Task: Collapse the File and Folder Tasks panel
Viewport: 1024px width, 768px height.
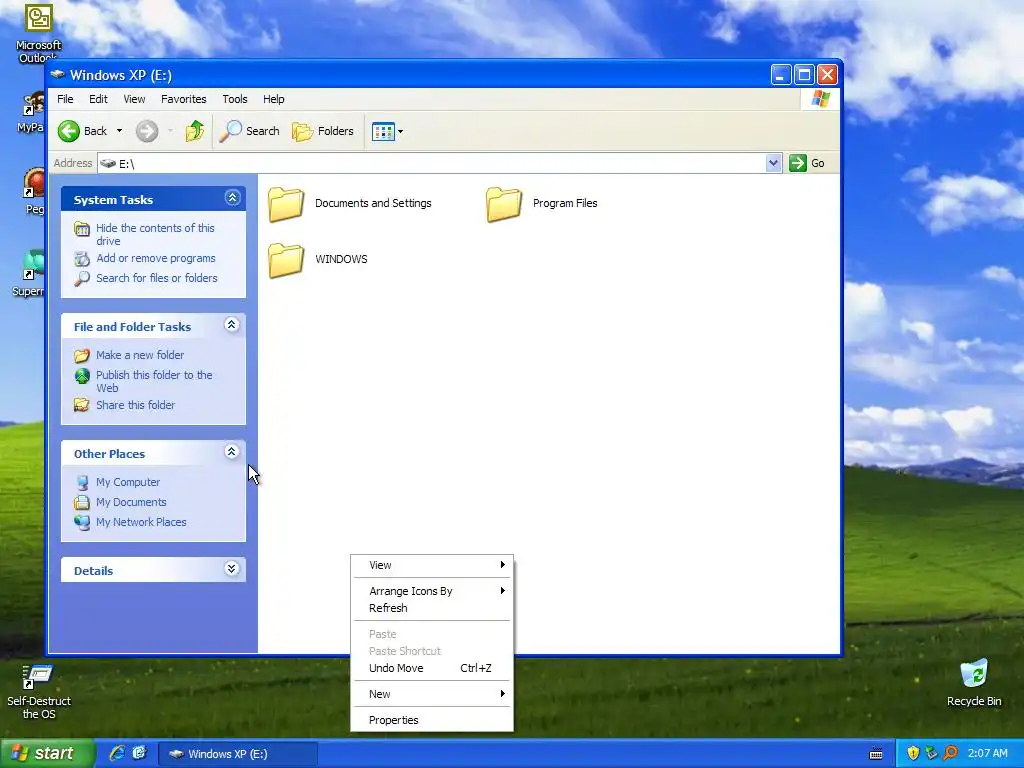Action: pos(231,325)
